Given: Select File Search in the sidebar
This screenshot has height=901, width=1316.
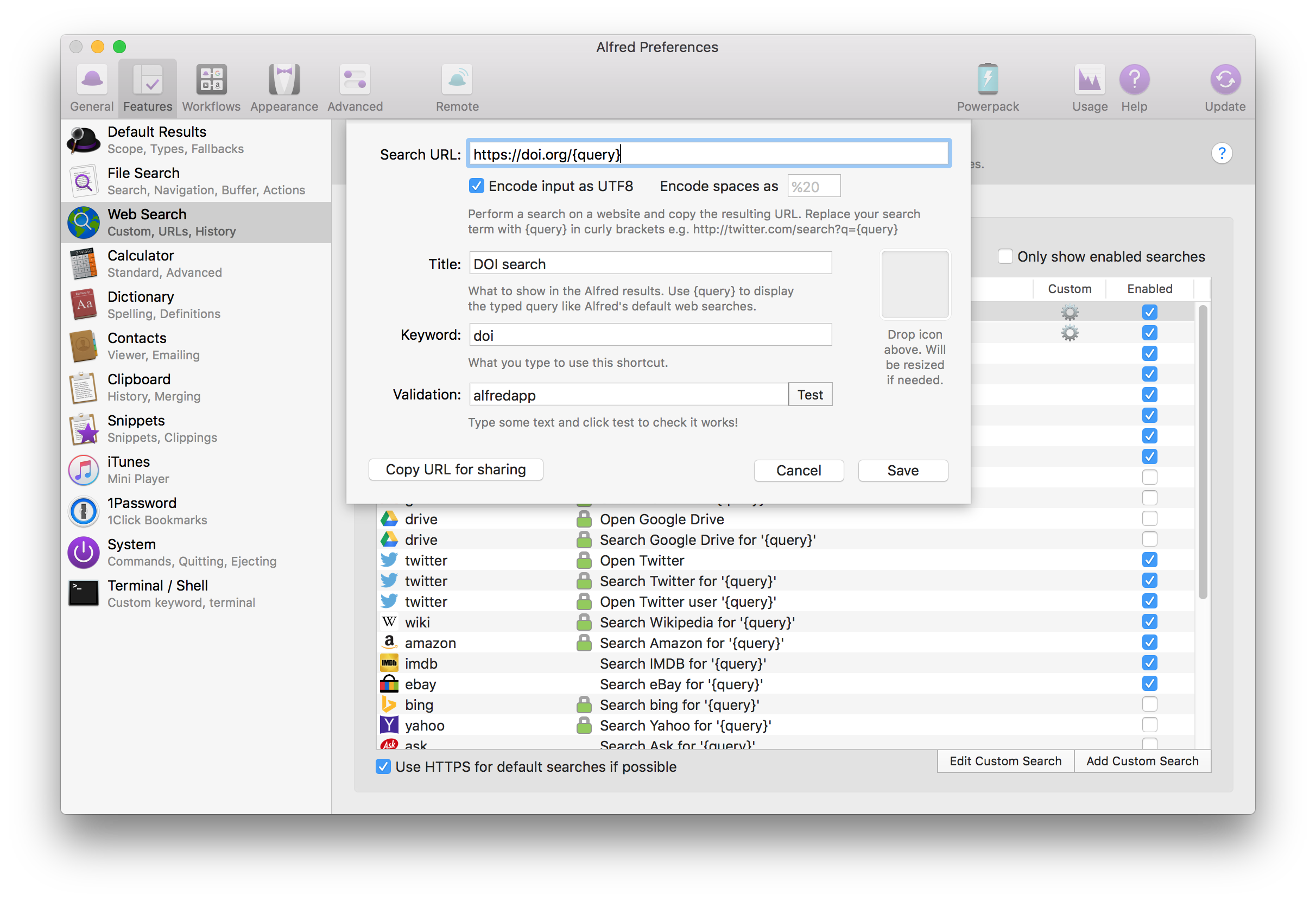Looking at the screenshot, I should pyautogui.click(x=196, y=181).
